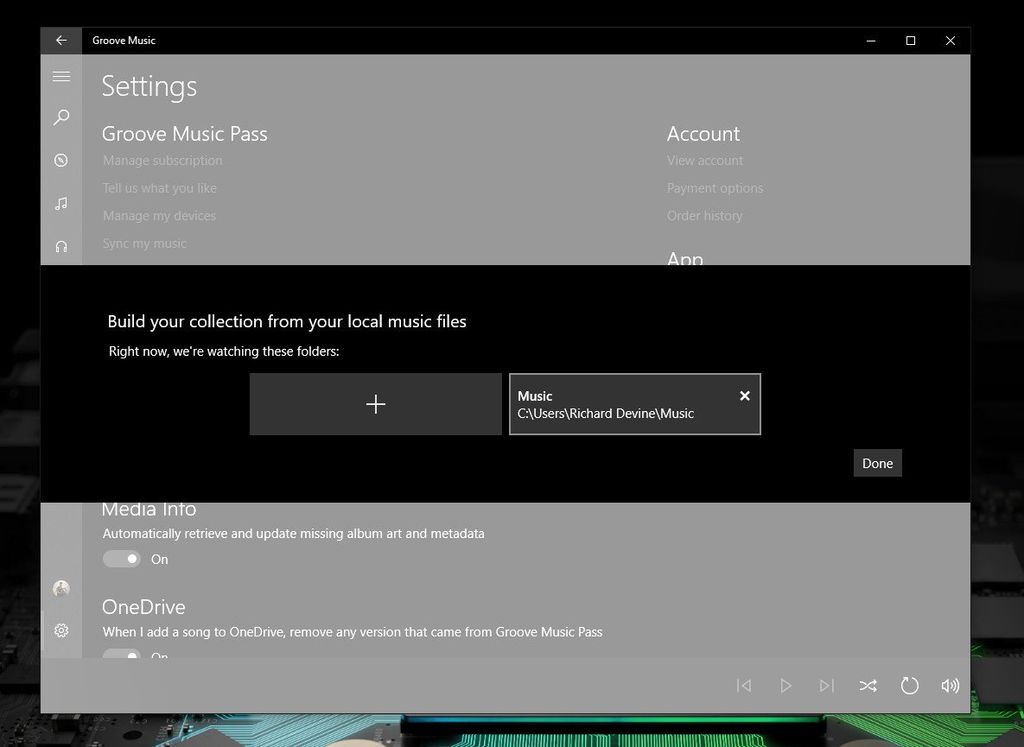
Task: Confirm folders with the Done button
Action: point(877,462)
